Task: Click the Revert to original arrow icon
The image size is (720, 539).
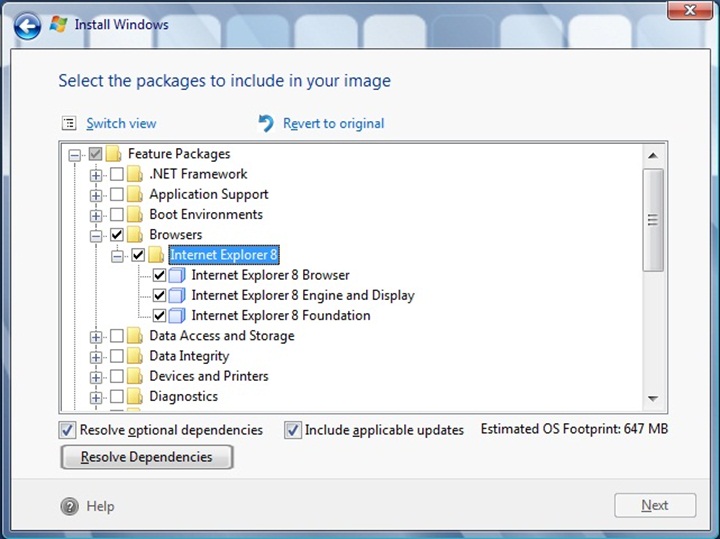Action: click(x=265, y=123)
